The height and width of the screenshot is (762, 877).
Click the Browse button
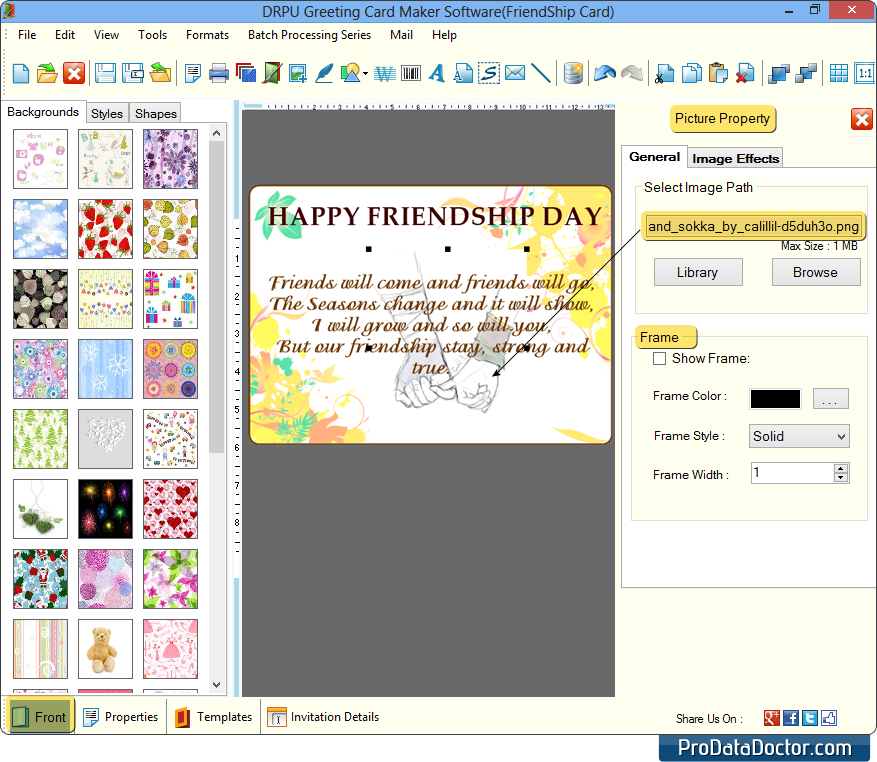point(815,271)
